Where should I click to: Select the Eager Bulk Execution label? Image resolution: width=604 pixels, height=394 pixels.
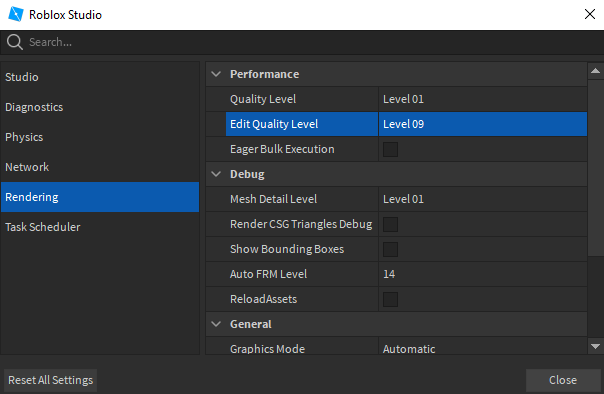(282, 149)
